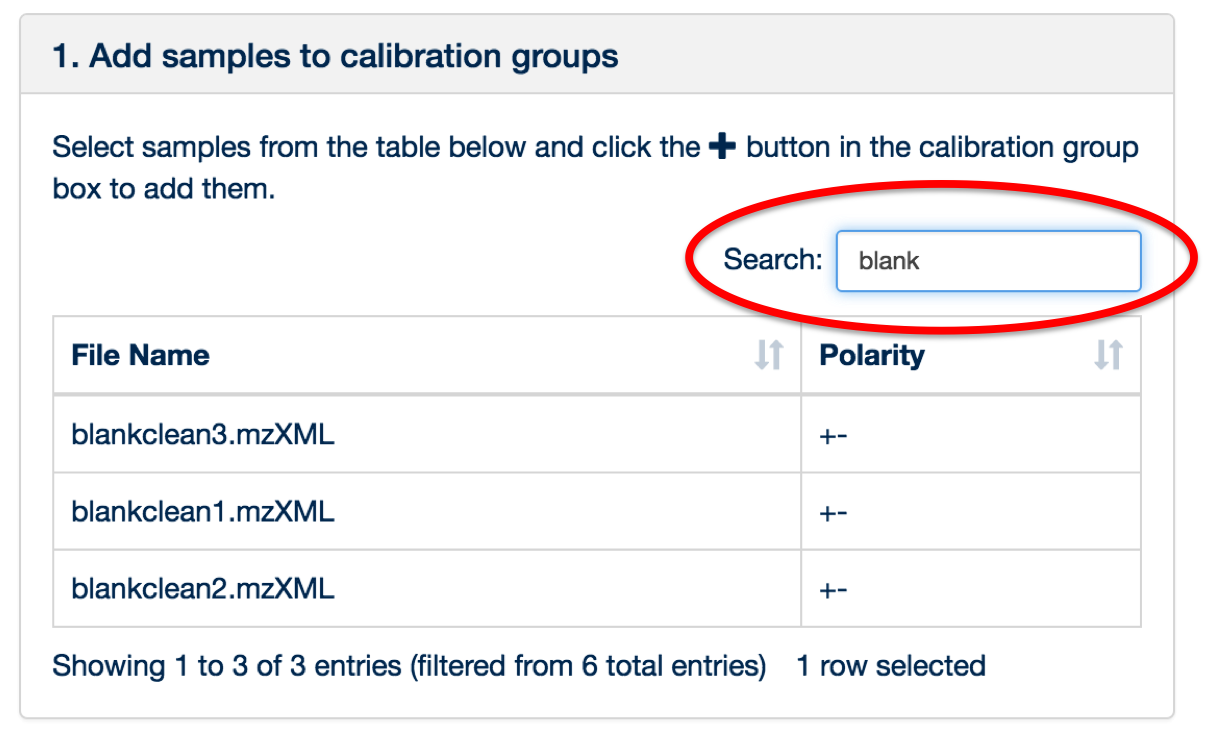Focus the Search input containing 'blank'
This screenshot has width=1205, height=737.
[988, 261]
